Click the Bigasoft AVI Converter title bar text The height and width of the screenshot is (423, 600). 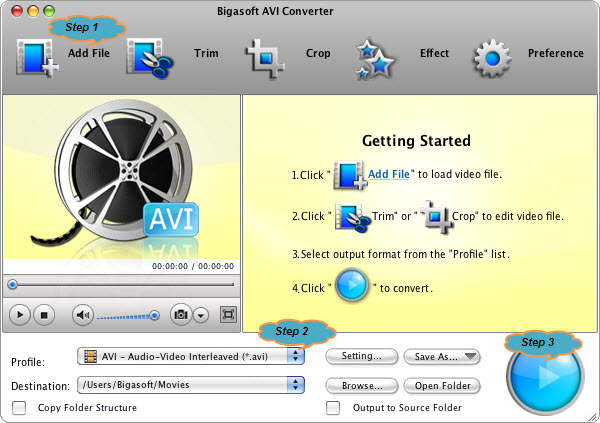275,11
